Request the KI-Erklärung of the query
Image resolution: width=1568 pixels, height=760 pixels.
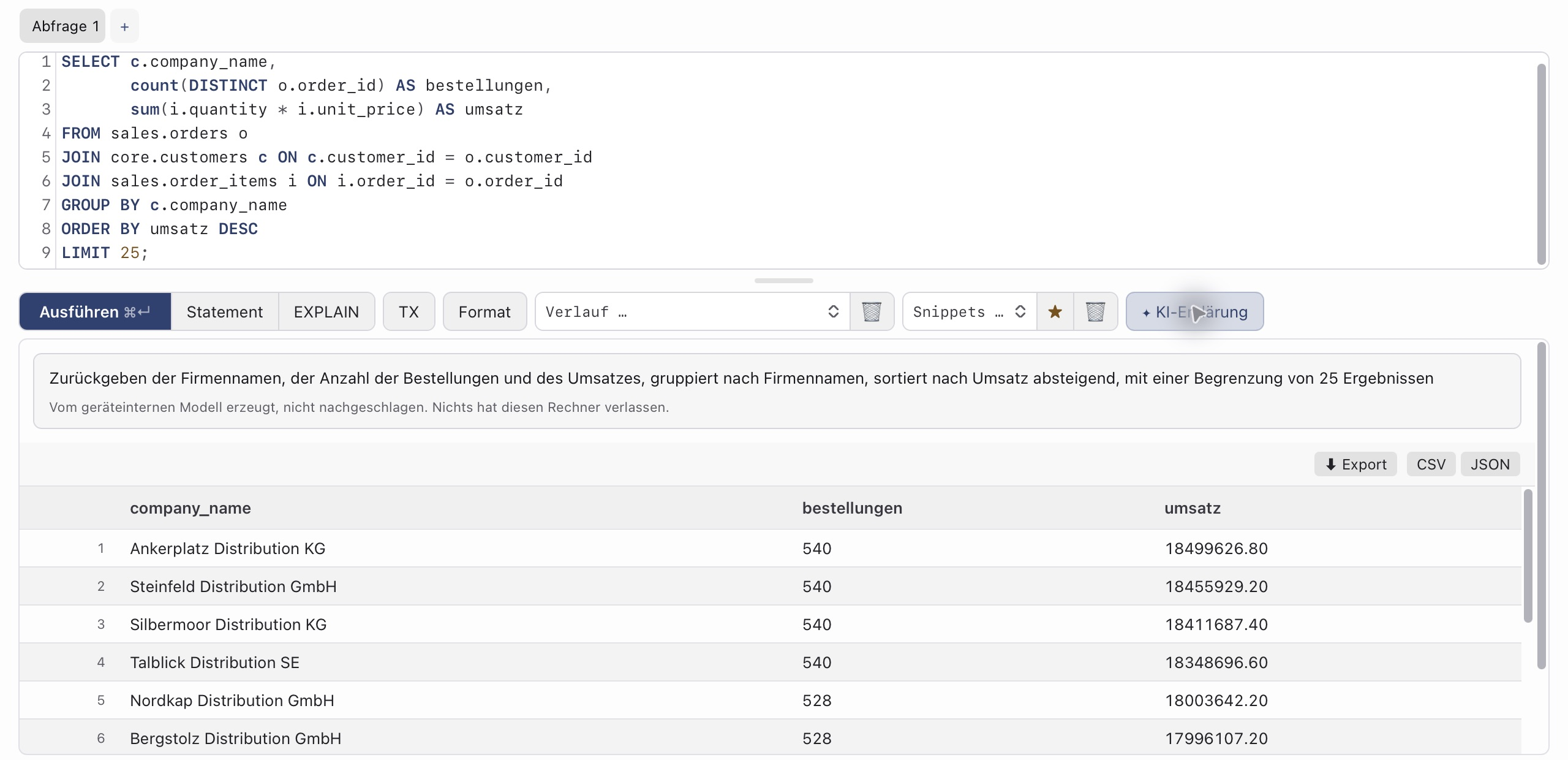click(x=1194, y=311)
